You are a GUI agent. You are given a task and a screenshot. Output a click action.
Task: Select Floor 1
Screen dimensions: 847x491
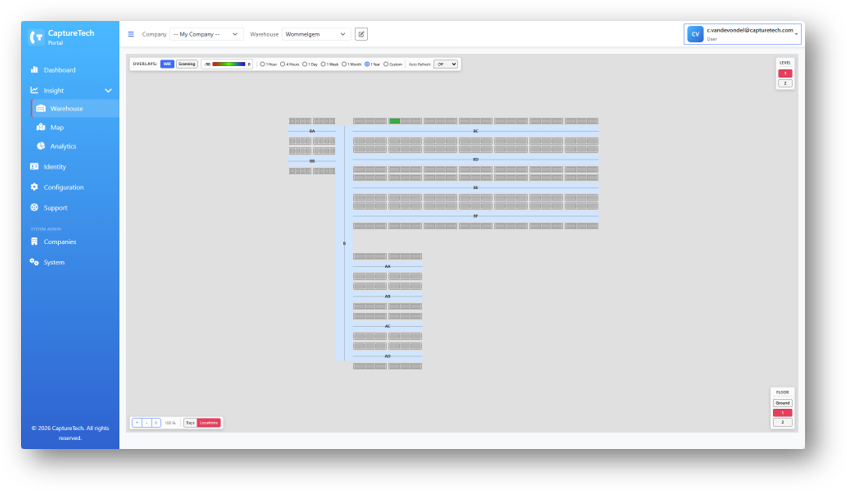(782, 413)
